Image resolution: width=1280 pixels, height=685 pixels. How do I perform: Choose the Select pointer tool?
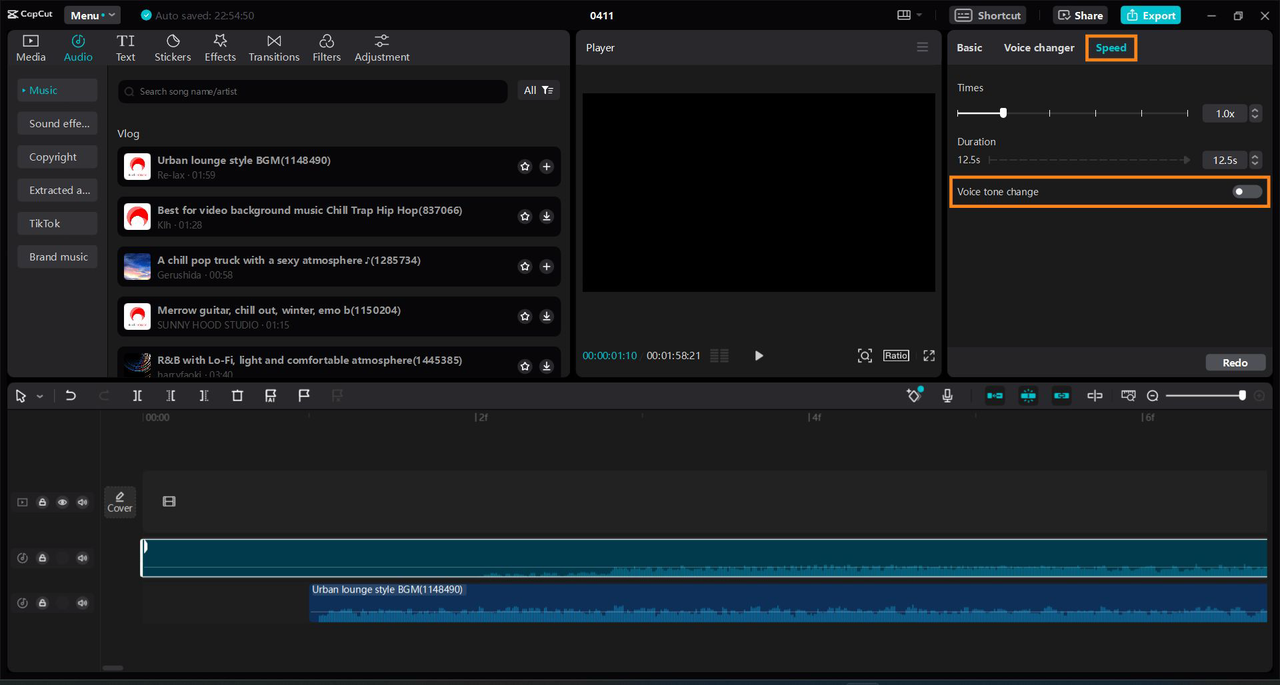coord(21,396)
